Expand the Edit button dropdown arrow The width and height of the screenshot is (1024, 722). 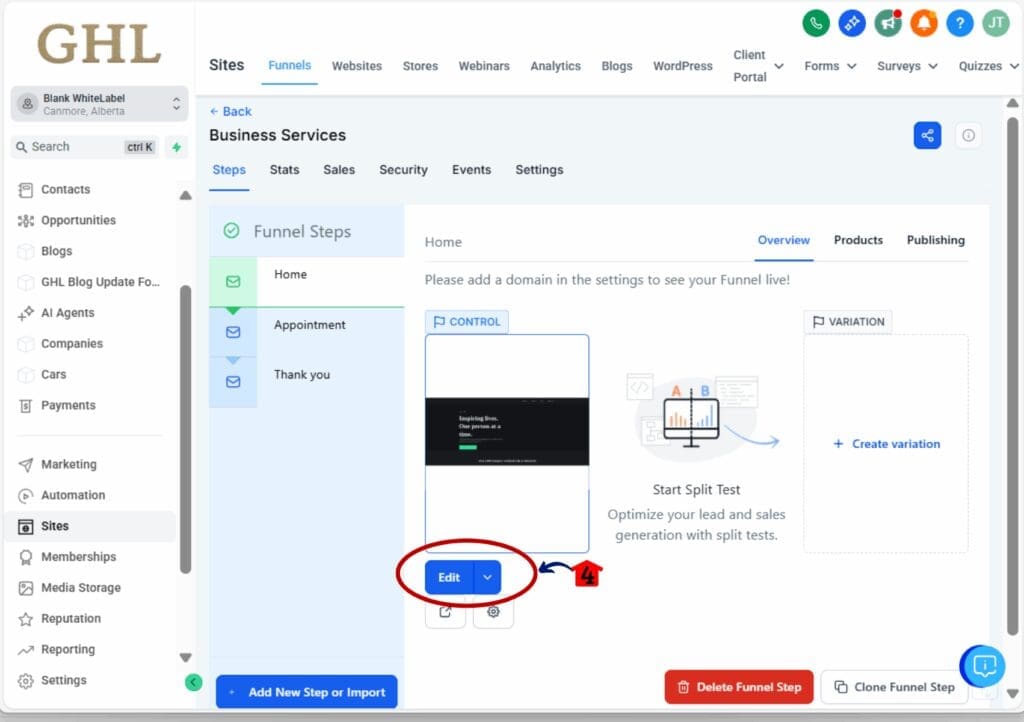click(487, 577)
